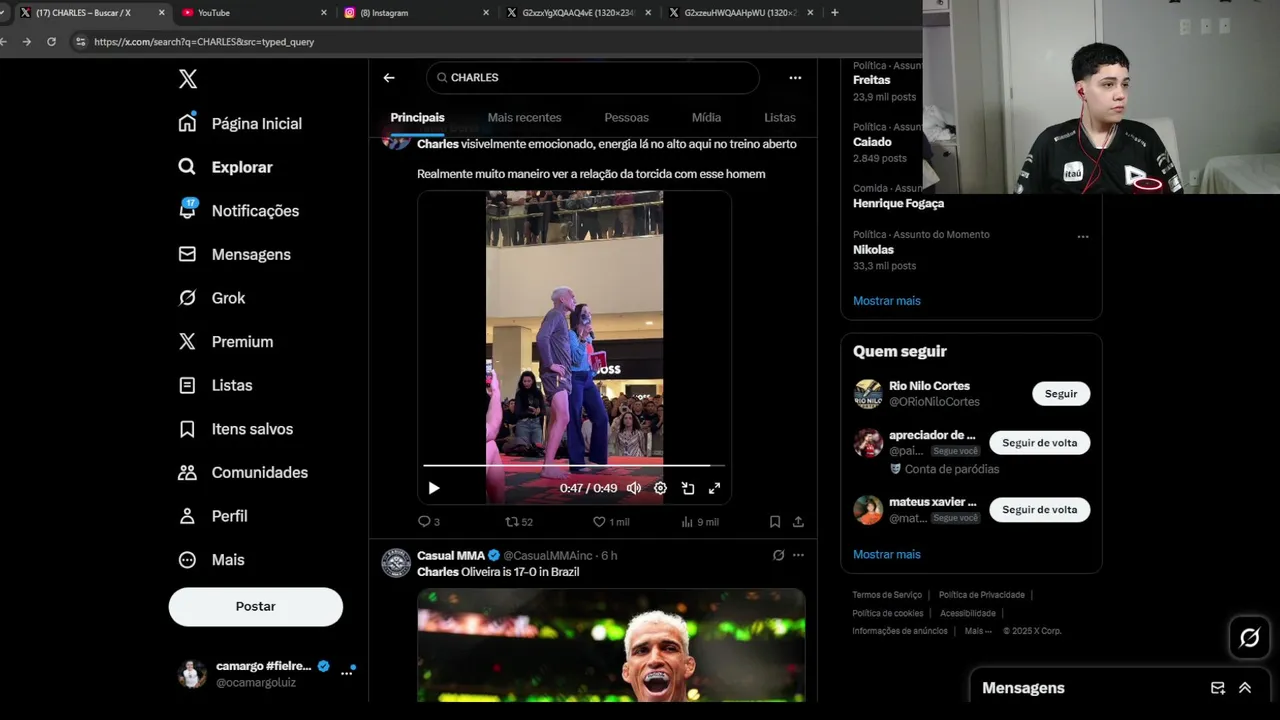Screen dimensions: 1280x720
Task: Expand the Mais menu in sidebar
Action: 211,560
